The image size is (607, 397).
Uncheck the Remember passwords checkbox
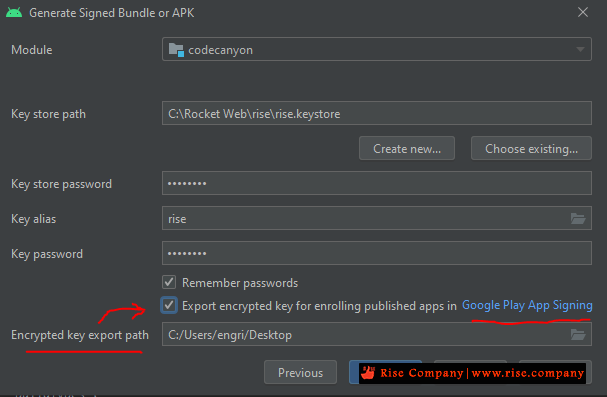pos(169,282)
